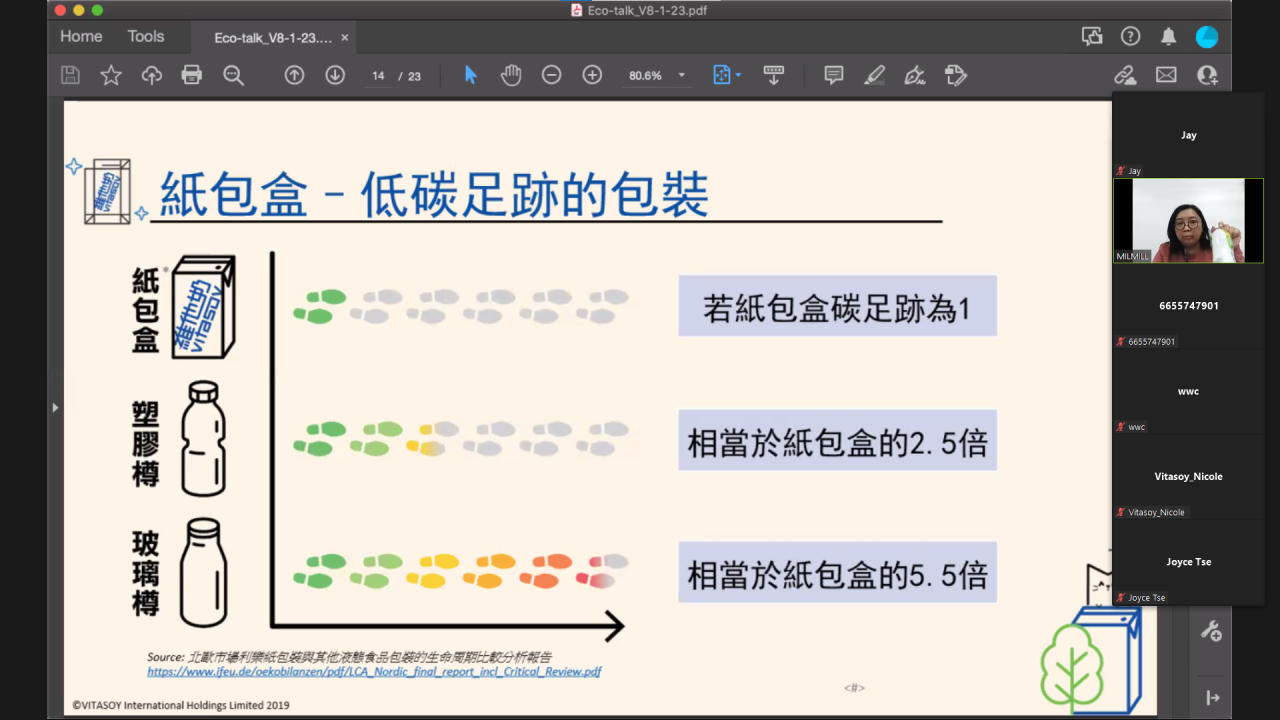Image resolution: width=1280 pixels, height=720 pixels.
Task: Click the text box 相當於紙包盒的5.5倍
Action: (837, 573)
